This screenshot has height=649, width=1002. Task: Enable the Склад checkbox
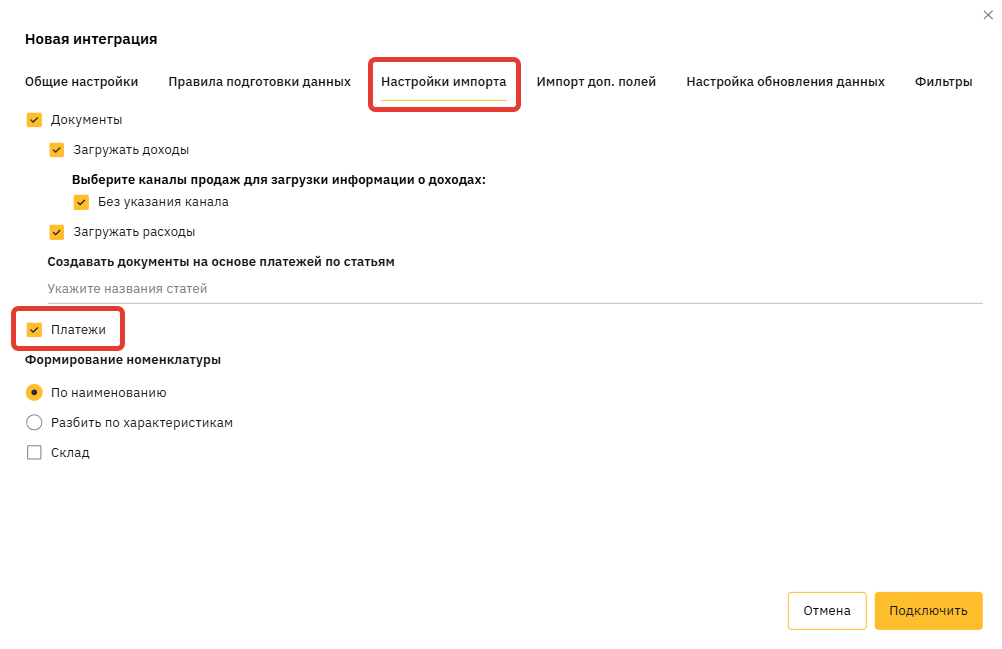pos(34,453)
